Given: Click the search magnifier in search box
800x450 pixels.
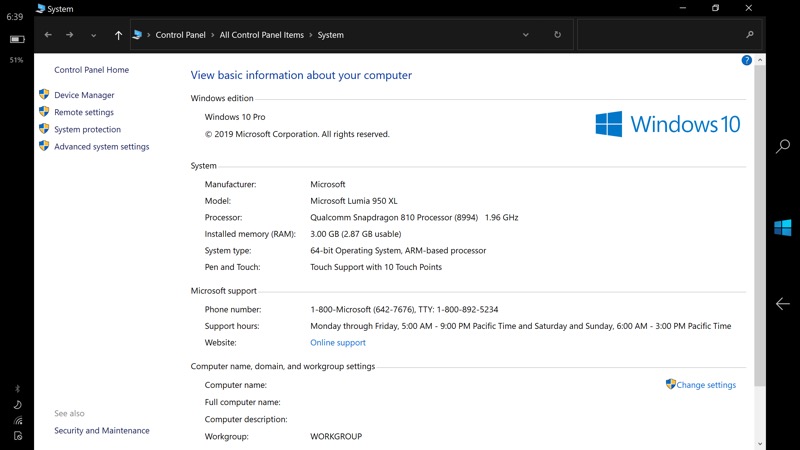Looking at the screenshot, I should click(749, 35).
